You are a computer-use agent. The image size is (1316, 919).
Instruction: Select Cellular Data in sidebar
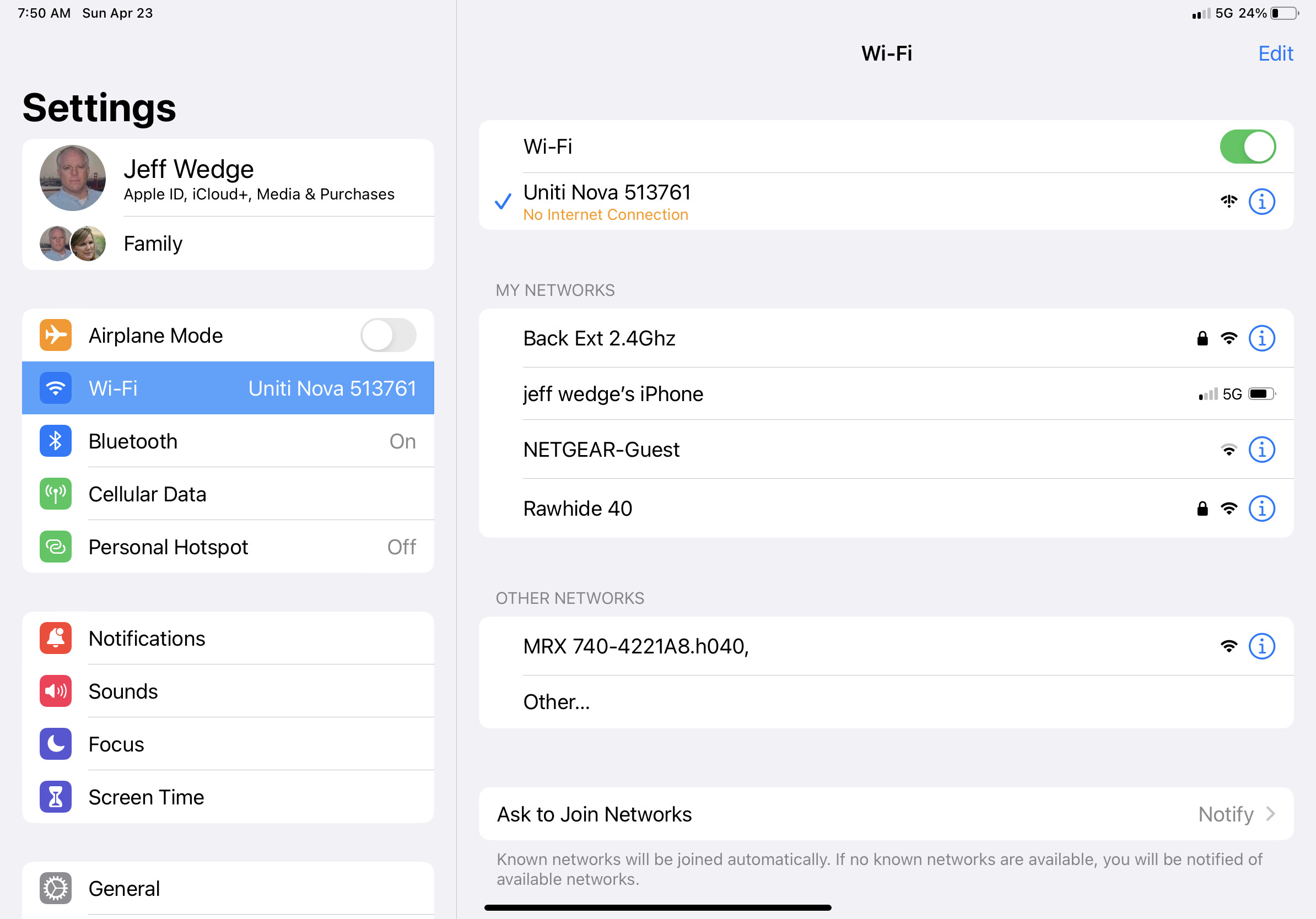[228, 494]
